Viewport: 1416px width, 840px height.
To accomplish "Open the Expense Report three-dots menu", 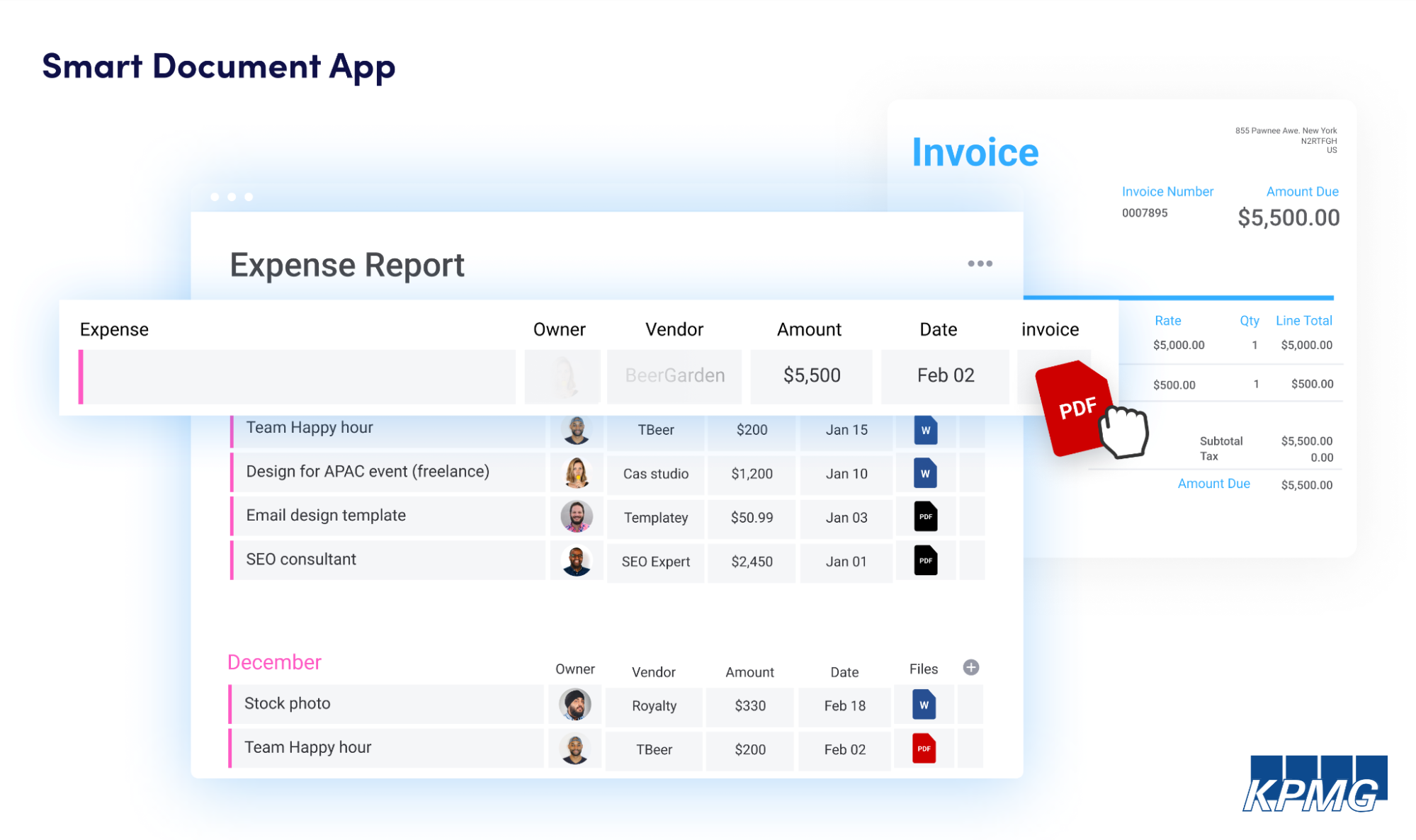I will coord(980,263).
